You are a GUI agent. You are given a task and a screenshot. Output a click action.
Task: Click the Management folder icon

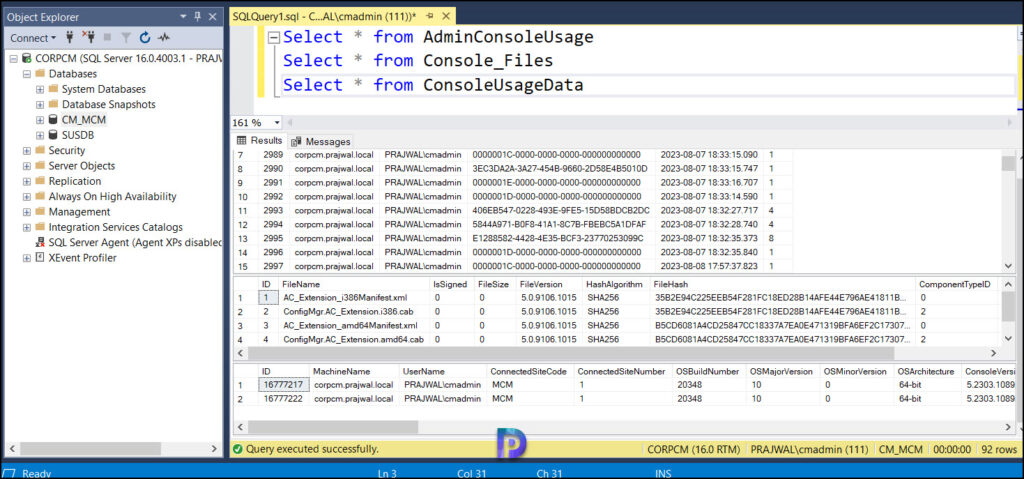40,212
